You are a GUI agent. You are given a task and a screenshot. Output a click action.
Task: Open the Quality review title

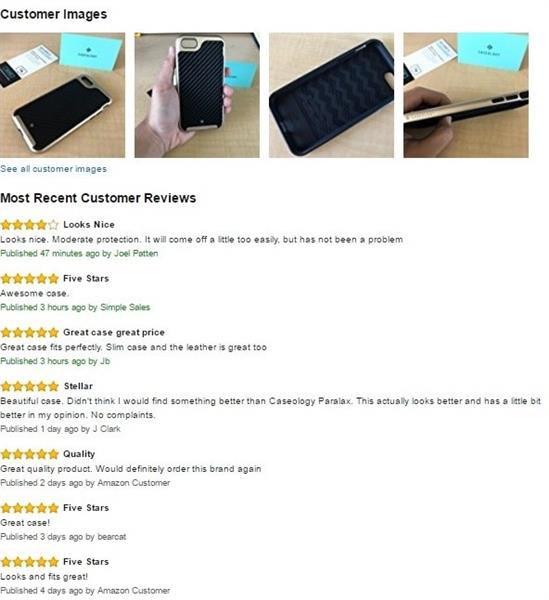click(79, 454)
